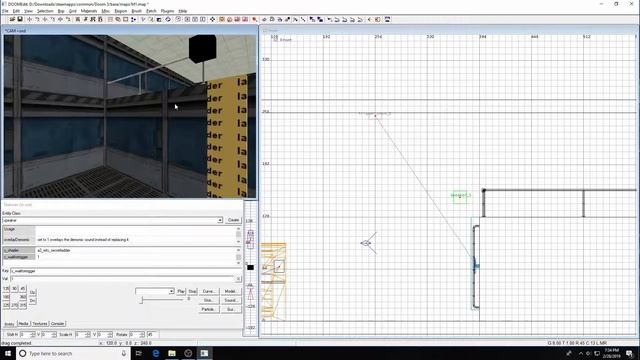Click the sound volume slider handle
Viewport: 640px width, 360px height.
point(142,300)
